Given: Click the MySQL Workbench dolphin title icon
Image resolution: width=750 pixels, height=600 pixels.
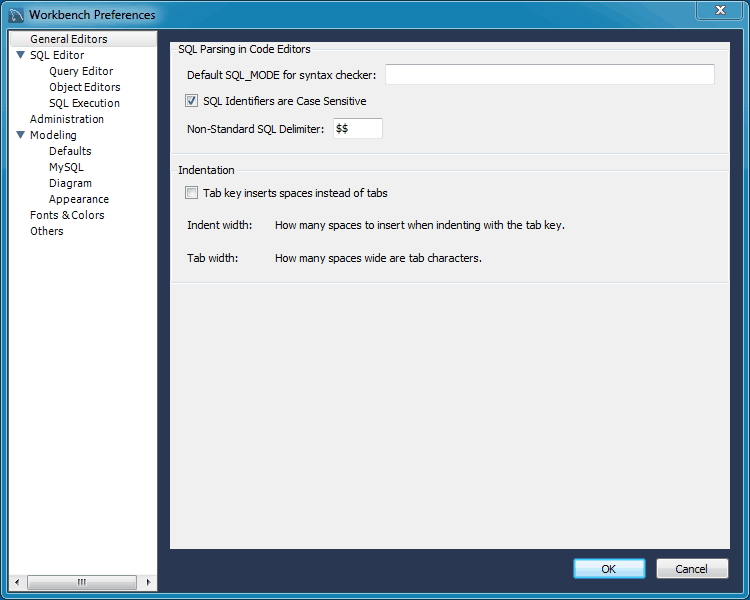Looking at the screenshot, I should pyautogui.click(x=16, y=15).
